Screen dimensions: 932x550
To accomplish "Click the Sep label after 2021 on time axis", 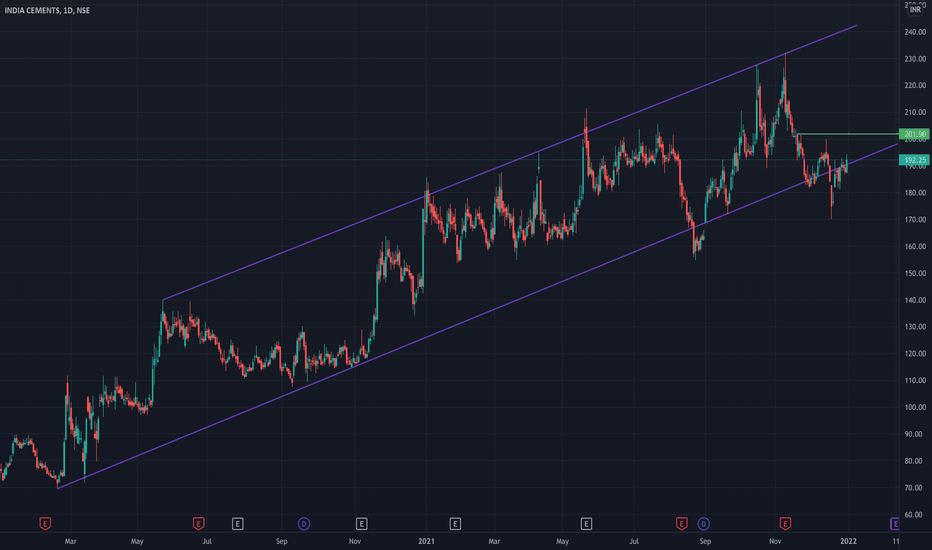I will coord(705,541).
